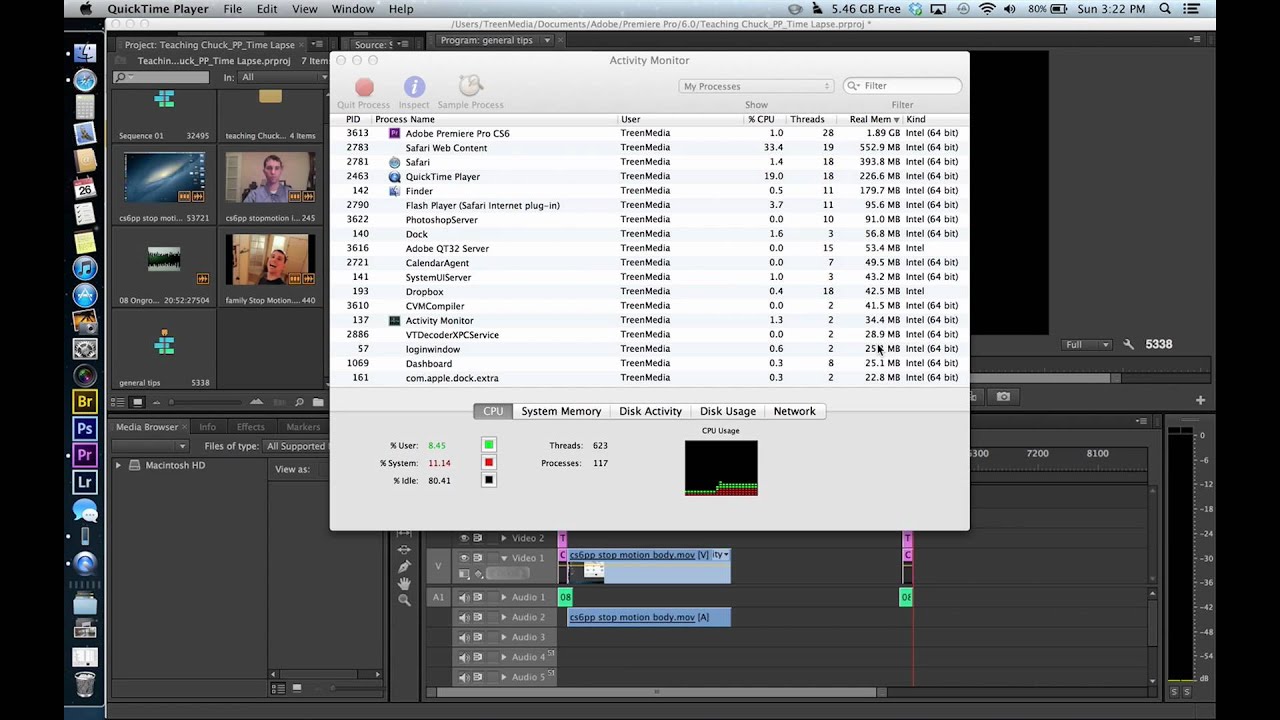Open the My Processes dropdown
The image size is (1280, 720).
pyautogui.click(x=756, y=86)
